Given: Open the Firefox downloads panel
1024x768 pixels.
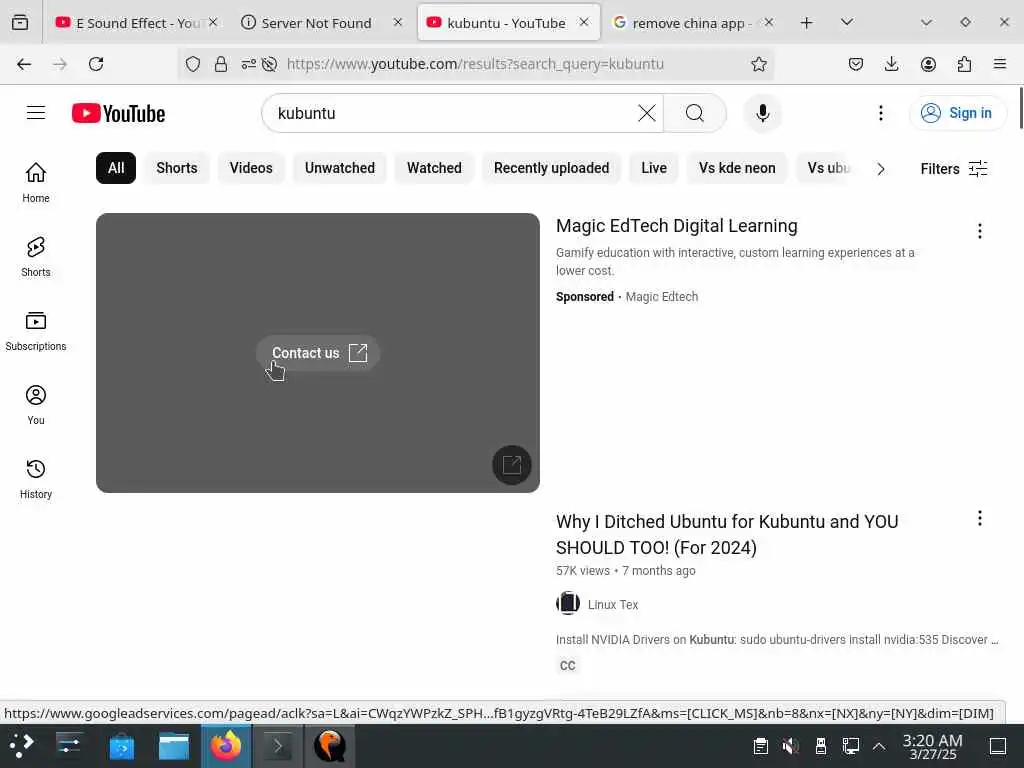Looking at the screenshot, I should point(891,64).
